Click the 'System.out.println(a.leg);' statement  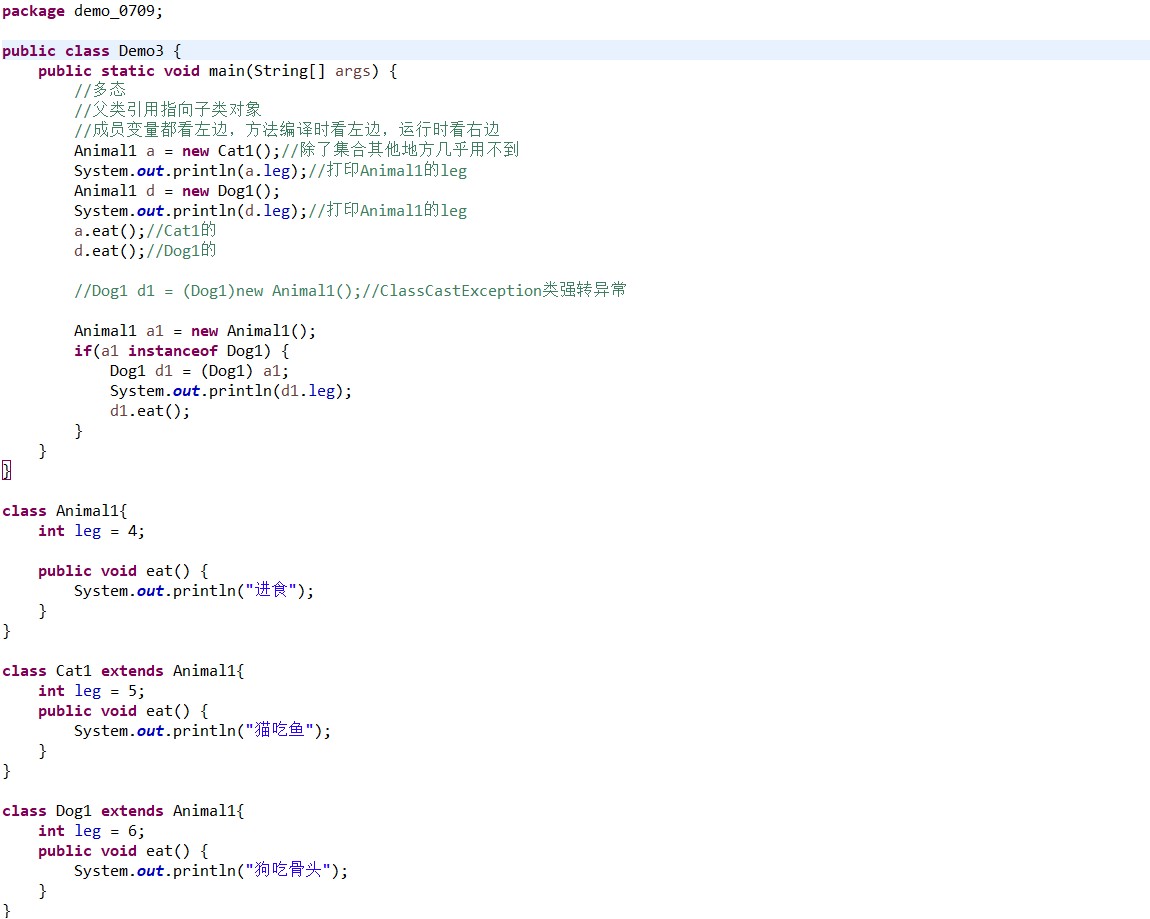[191, 171]
